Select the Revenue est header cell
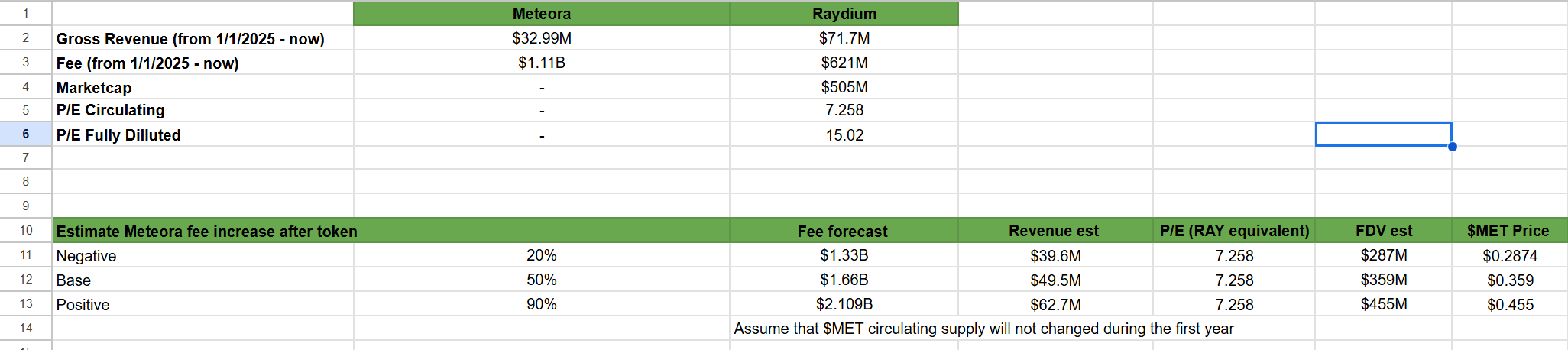 (x=1053, y=231)
